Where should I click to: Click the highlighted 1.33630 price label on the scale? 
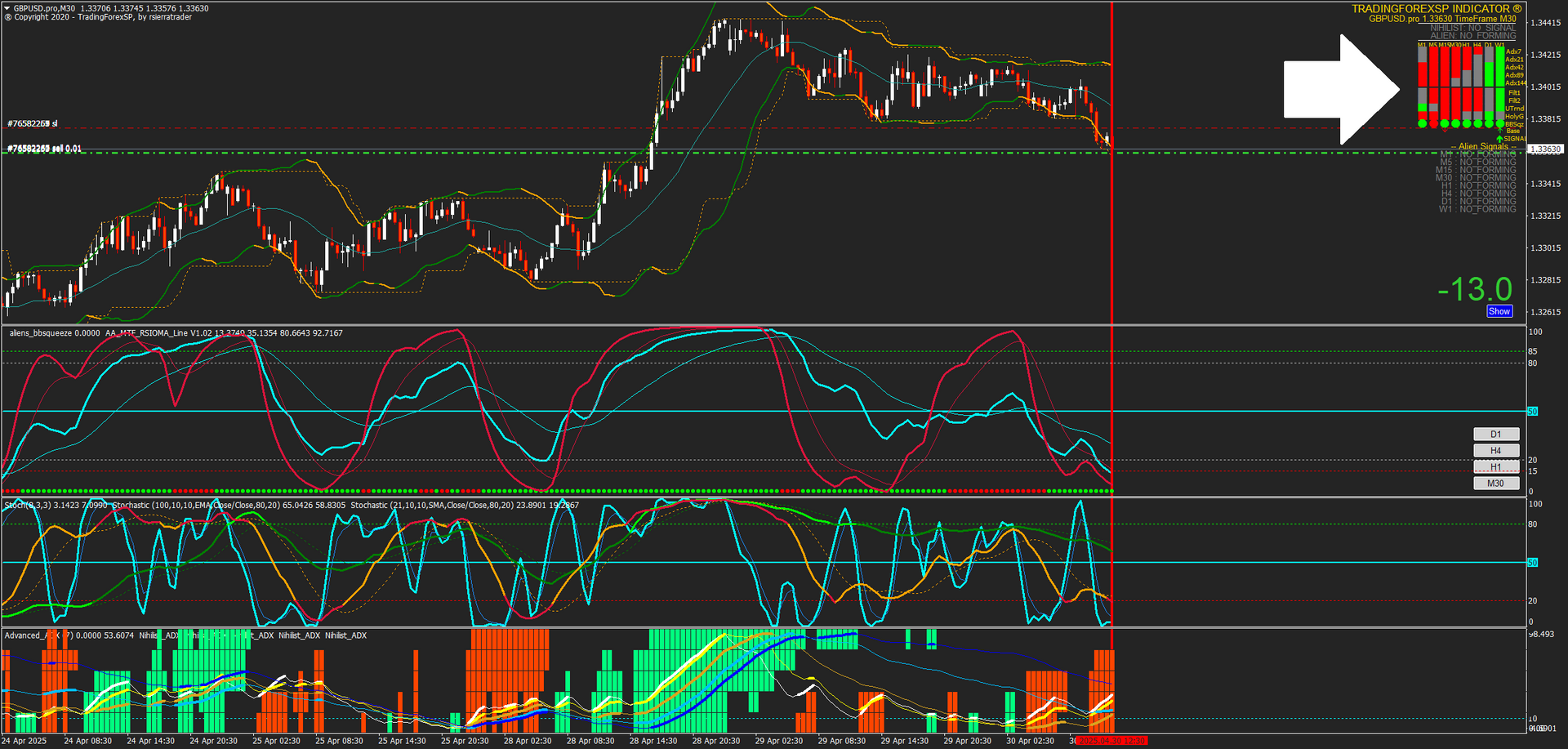tap(1546, 149)
